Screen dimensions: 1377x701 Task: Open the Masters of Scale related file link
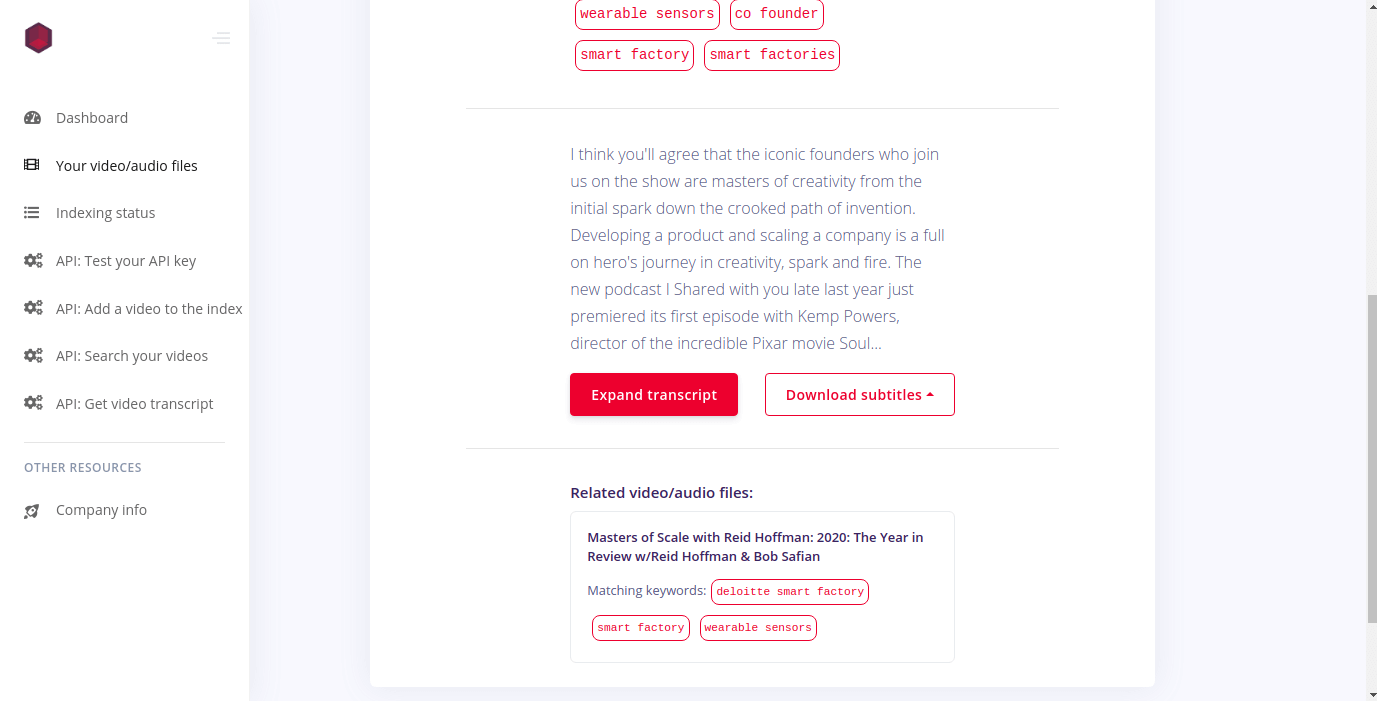click(755, 547)
